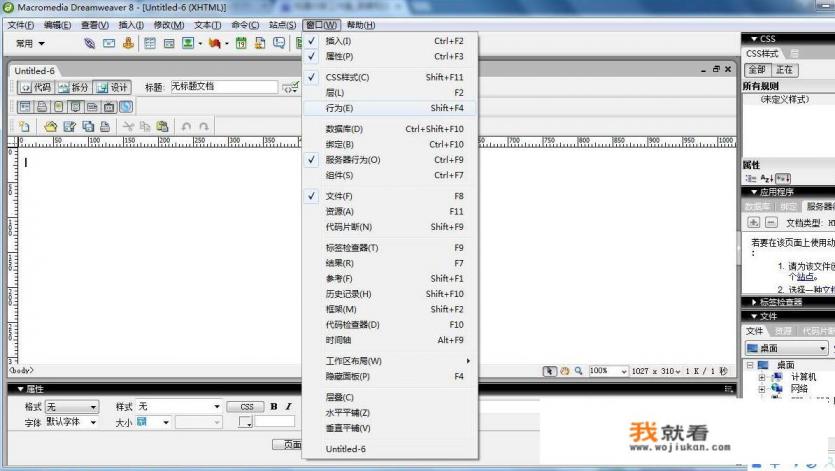This screenshot has width=835, height=471.
Task: Click the insert date calendar icon
Action: click(x=241, y=44)
